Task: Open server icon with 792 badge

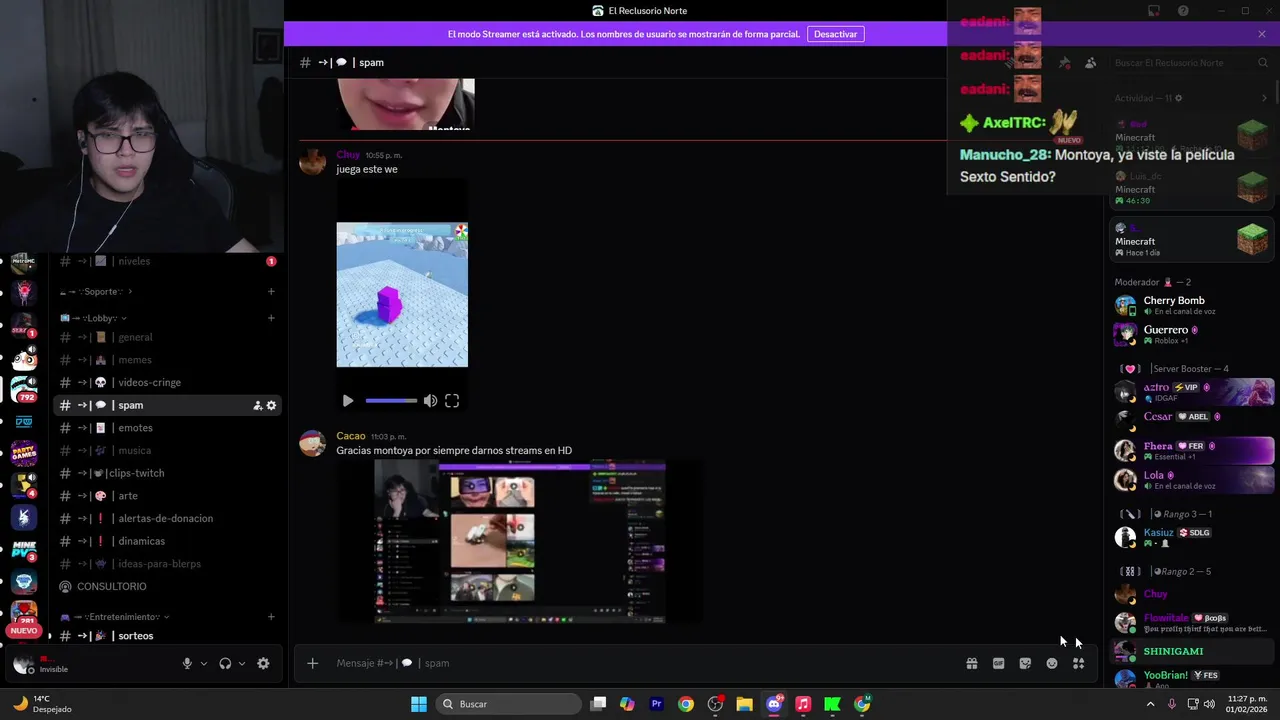Action: [x=24, y=389]
